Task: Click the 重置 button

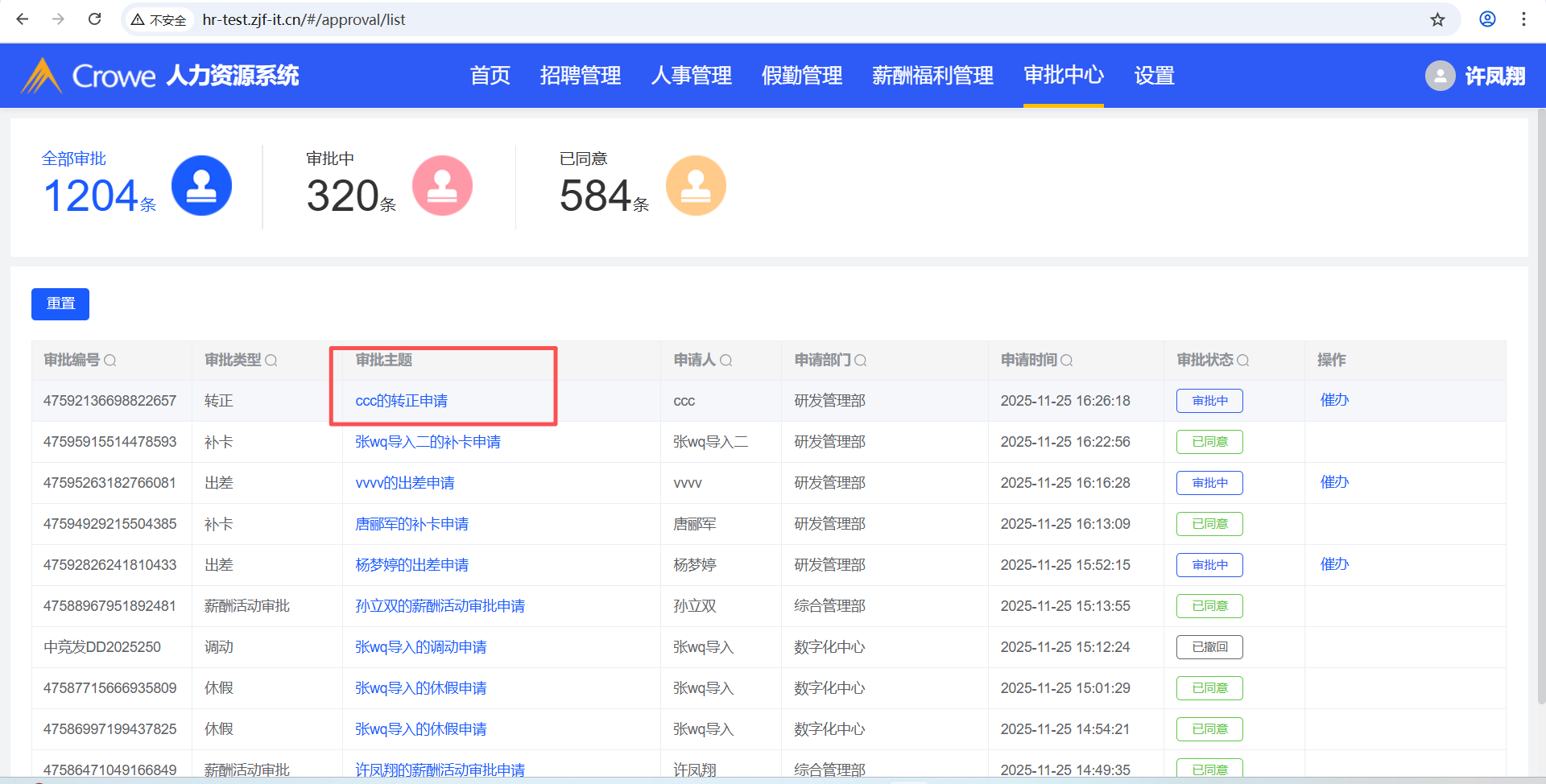Action: (60, 303)
